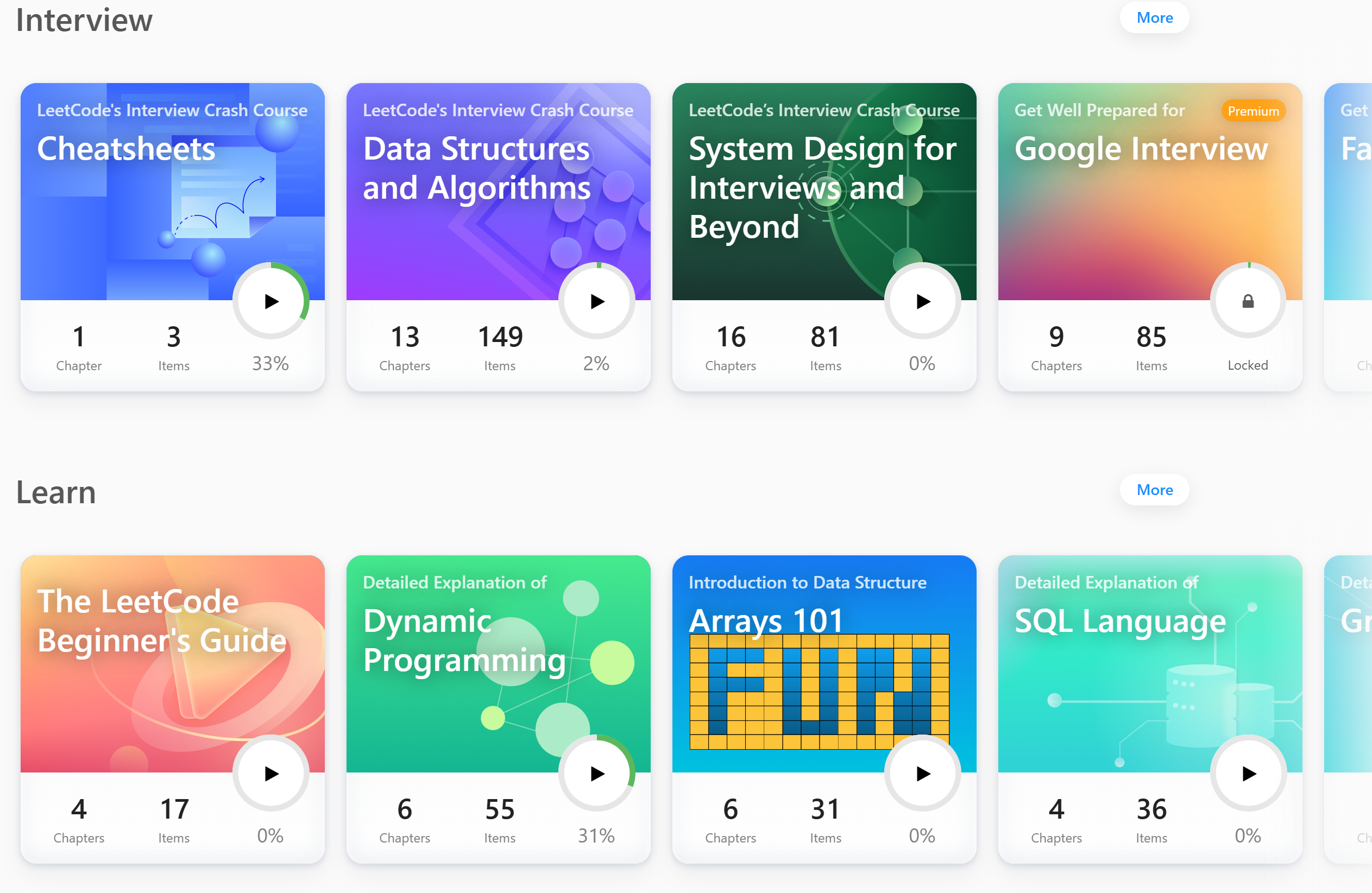This screenshot has height=893, width=1372.
Task: Play The LeetCode Beginner's Guide
Action: coord(271,774)
